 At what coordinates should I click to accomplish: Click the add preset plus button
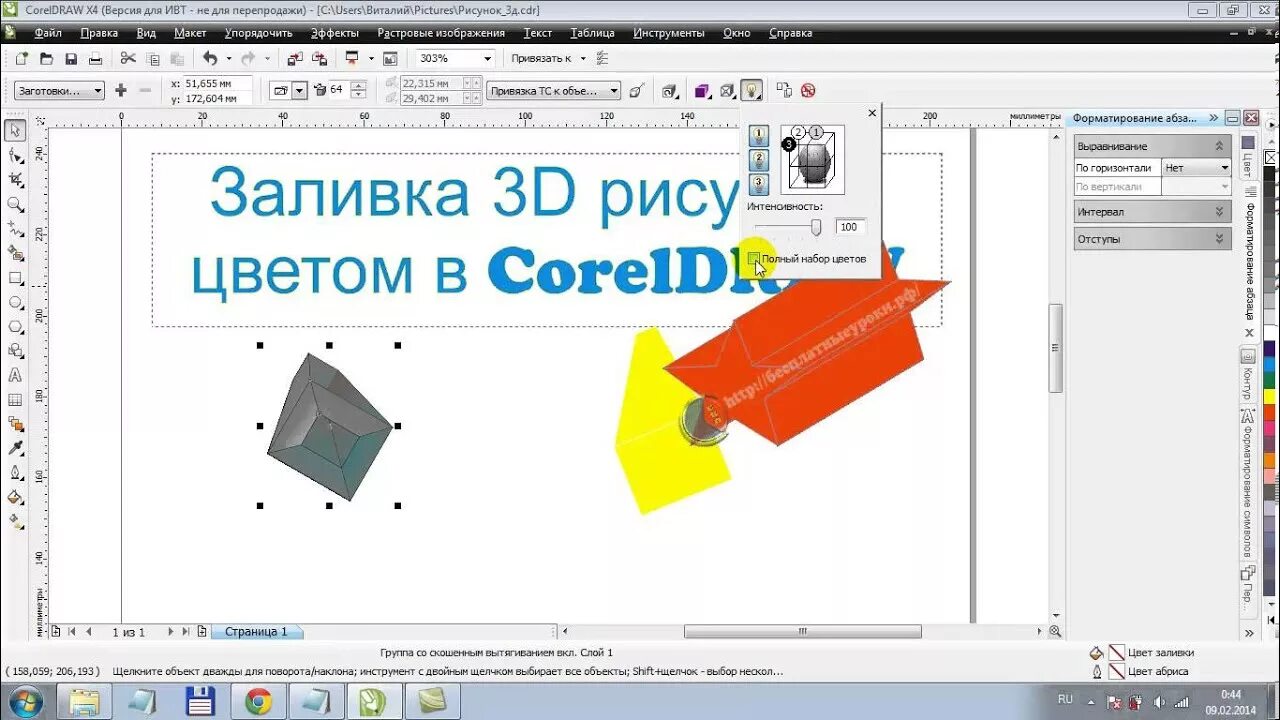tap(121, 91)
